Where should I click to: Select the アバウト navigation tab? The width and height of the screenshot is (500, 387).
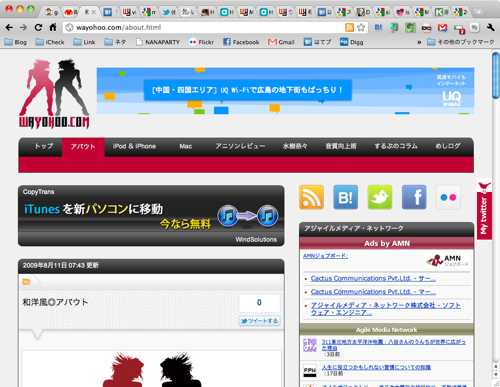point(83,147)
